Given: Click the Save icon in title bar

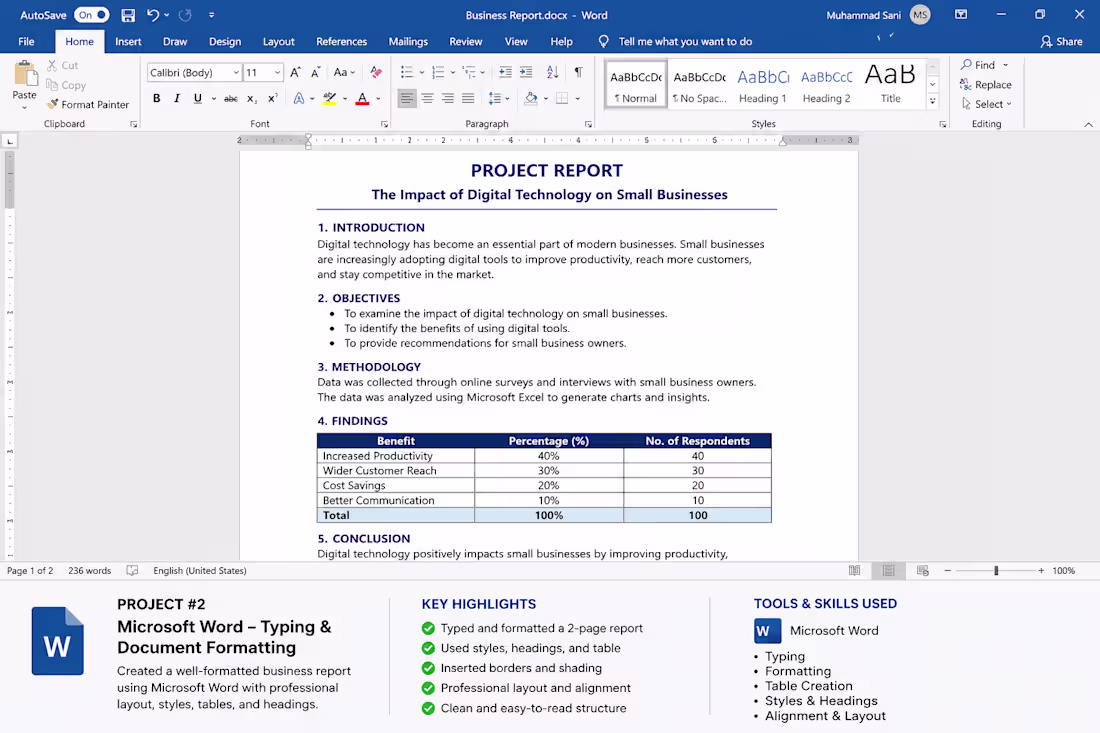Looking at the screenshot, I should point(128,15).
